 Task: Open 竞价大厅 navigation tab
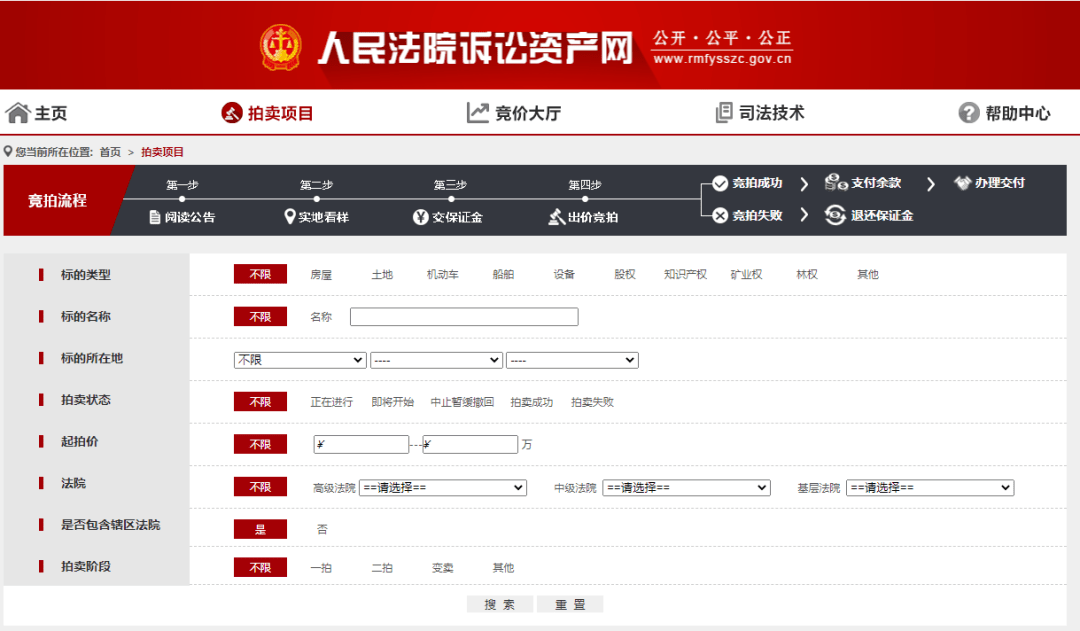528,113
